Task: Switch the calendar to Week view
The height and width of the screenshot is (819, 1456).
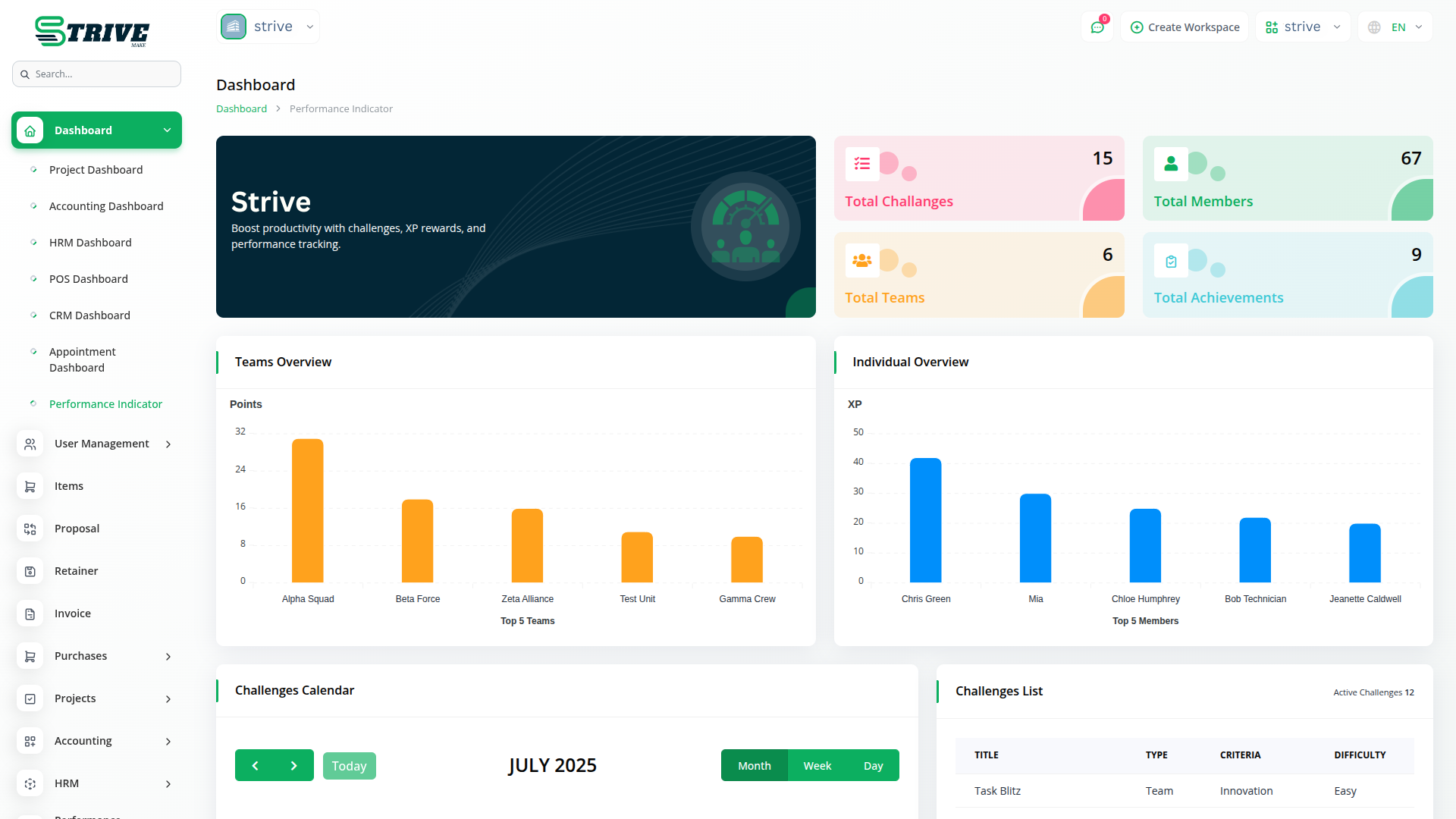Action: pyautogui.click(x=817, y=766)
